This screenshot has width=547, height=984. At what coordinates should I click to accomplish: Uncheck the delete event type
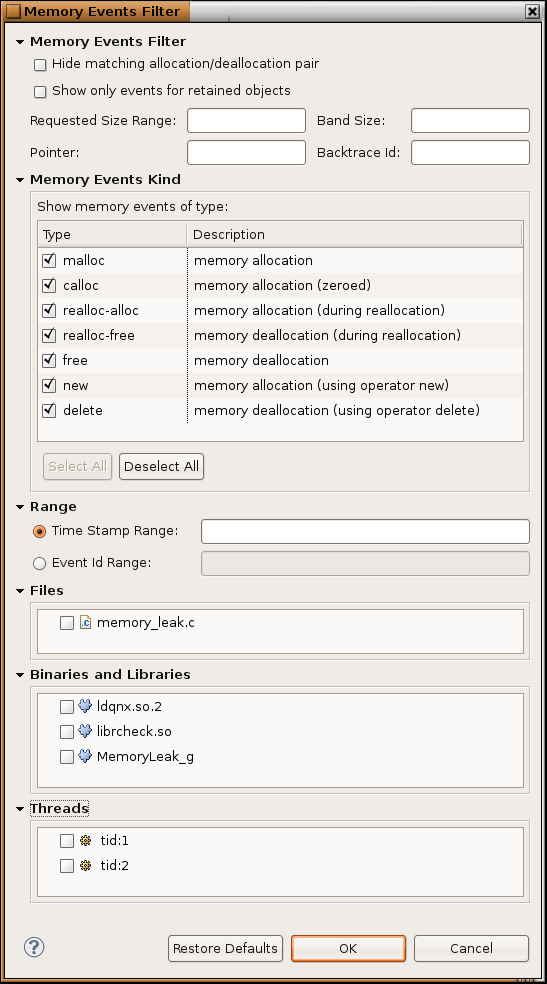[x=49, y=410]
